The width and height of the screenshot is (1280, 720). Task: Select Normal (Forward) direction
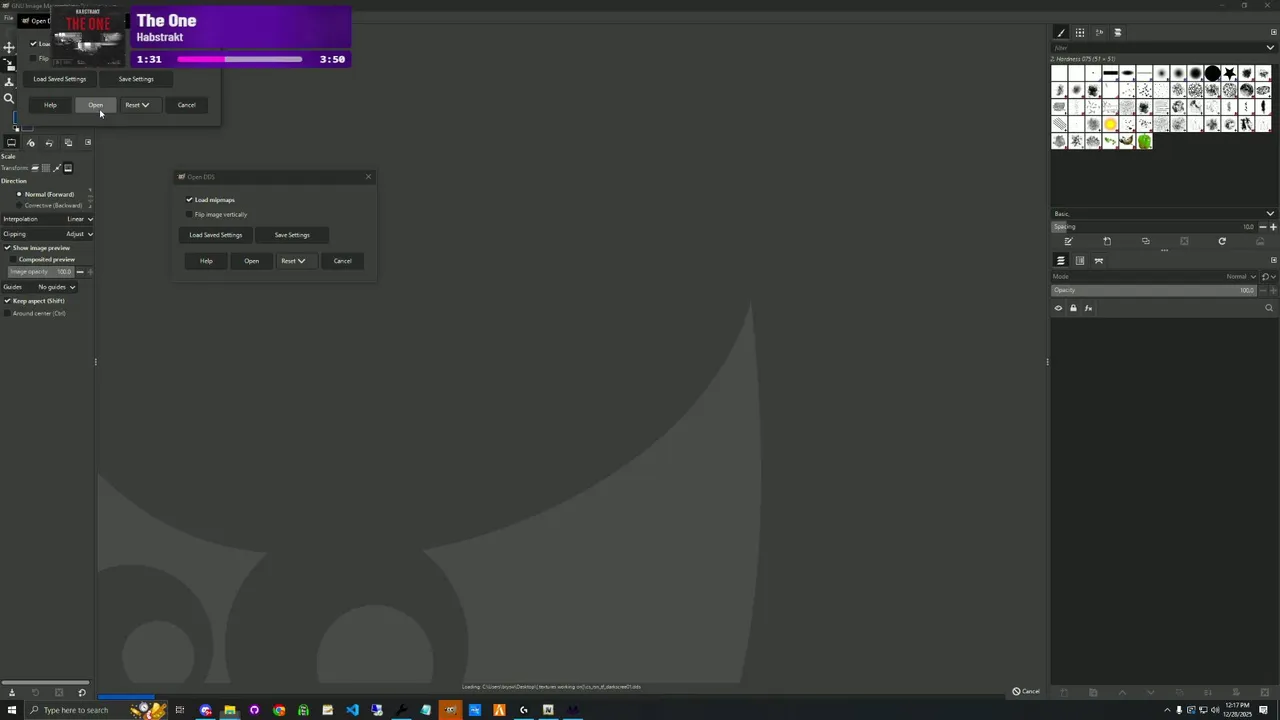tap(45, 194)
